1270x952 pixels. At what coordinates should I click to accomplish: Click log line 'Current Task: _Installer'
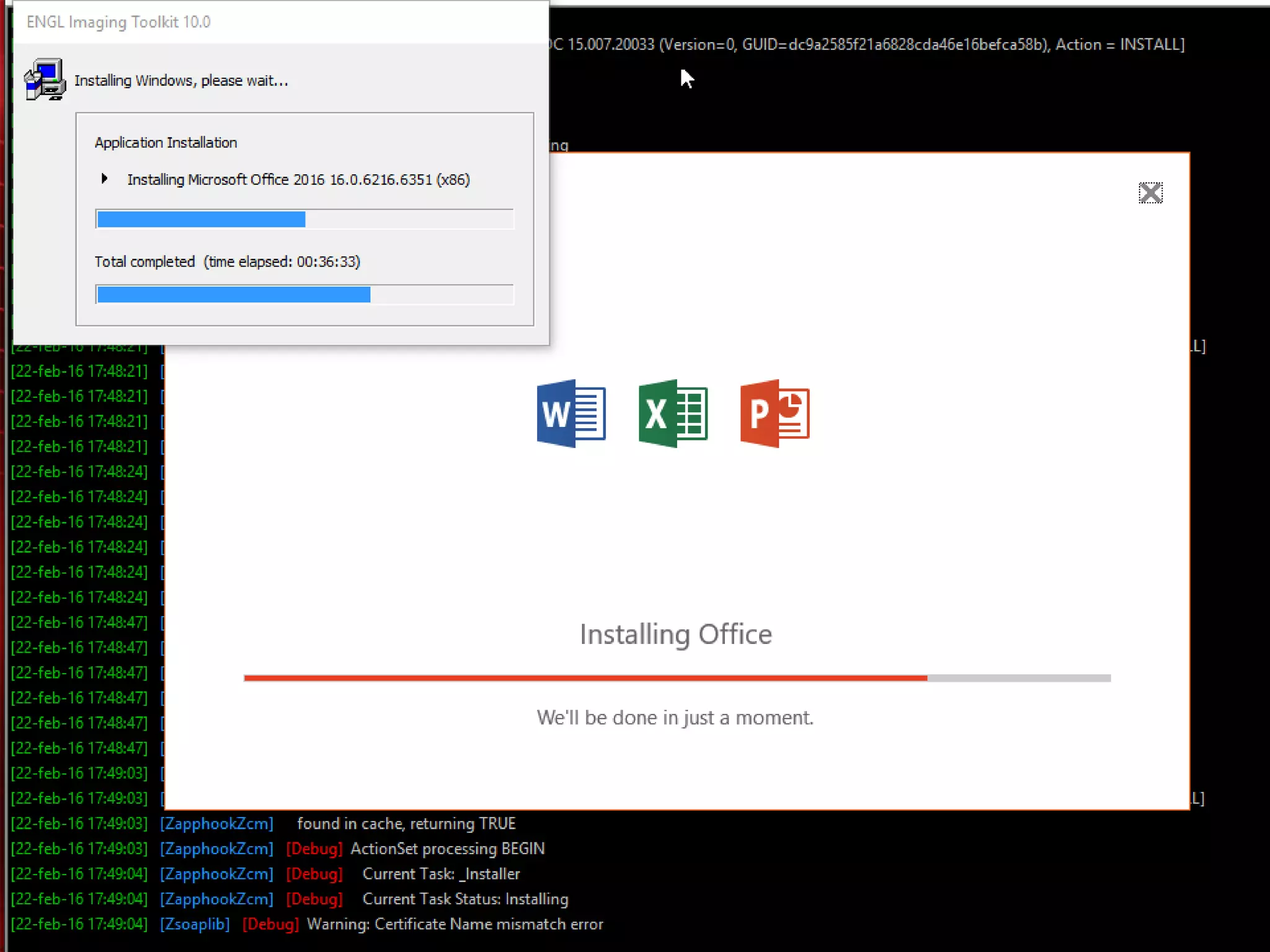[x=441, y=874]
